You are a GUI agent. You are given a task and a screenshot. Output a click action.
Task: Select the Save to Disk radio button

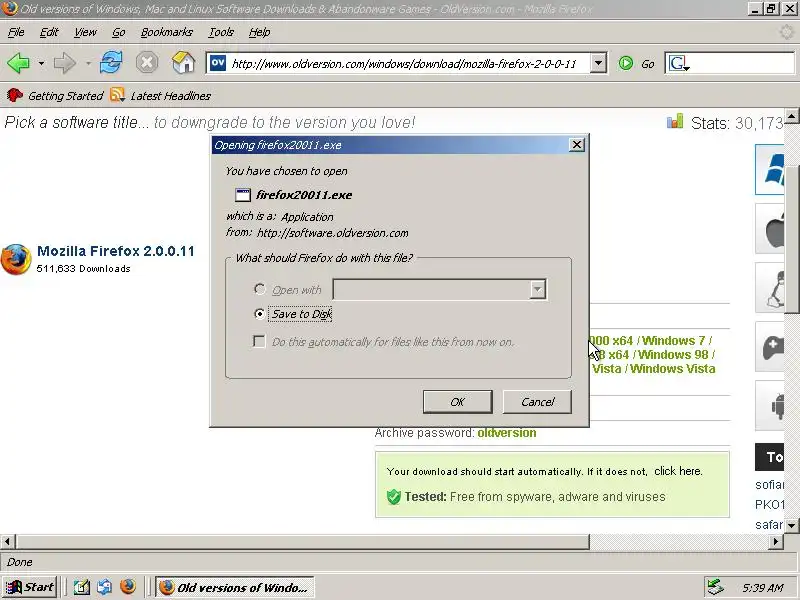point(259,314)
